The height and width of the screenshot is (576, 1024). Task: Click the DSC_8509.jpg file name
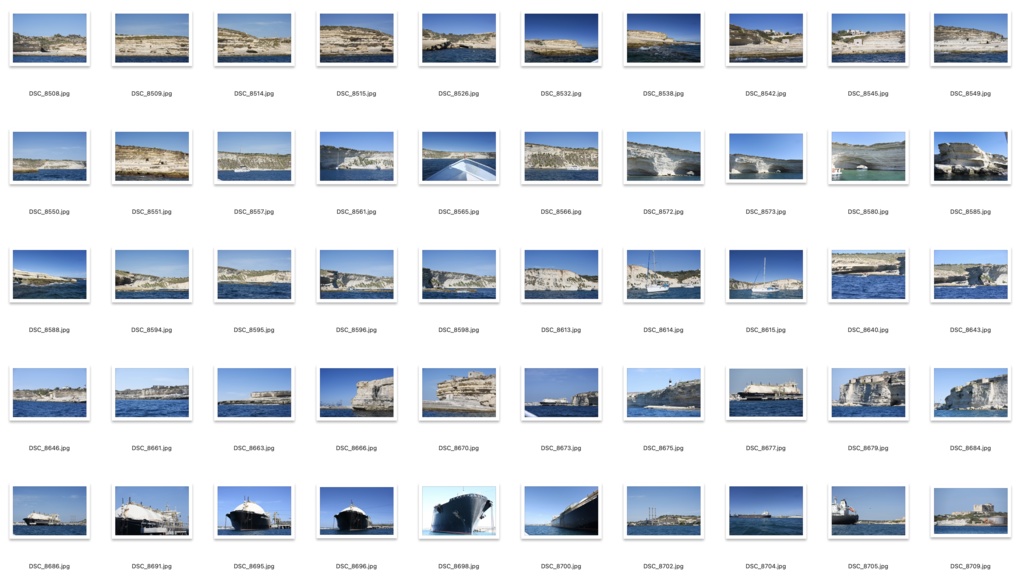coord(152,94)
